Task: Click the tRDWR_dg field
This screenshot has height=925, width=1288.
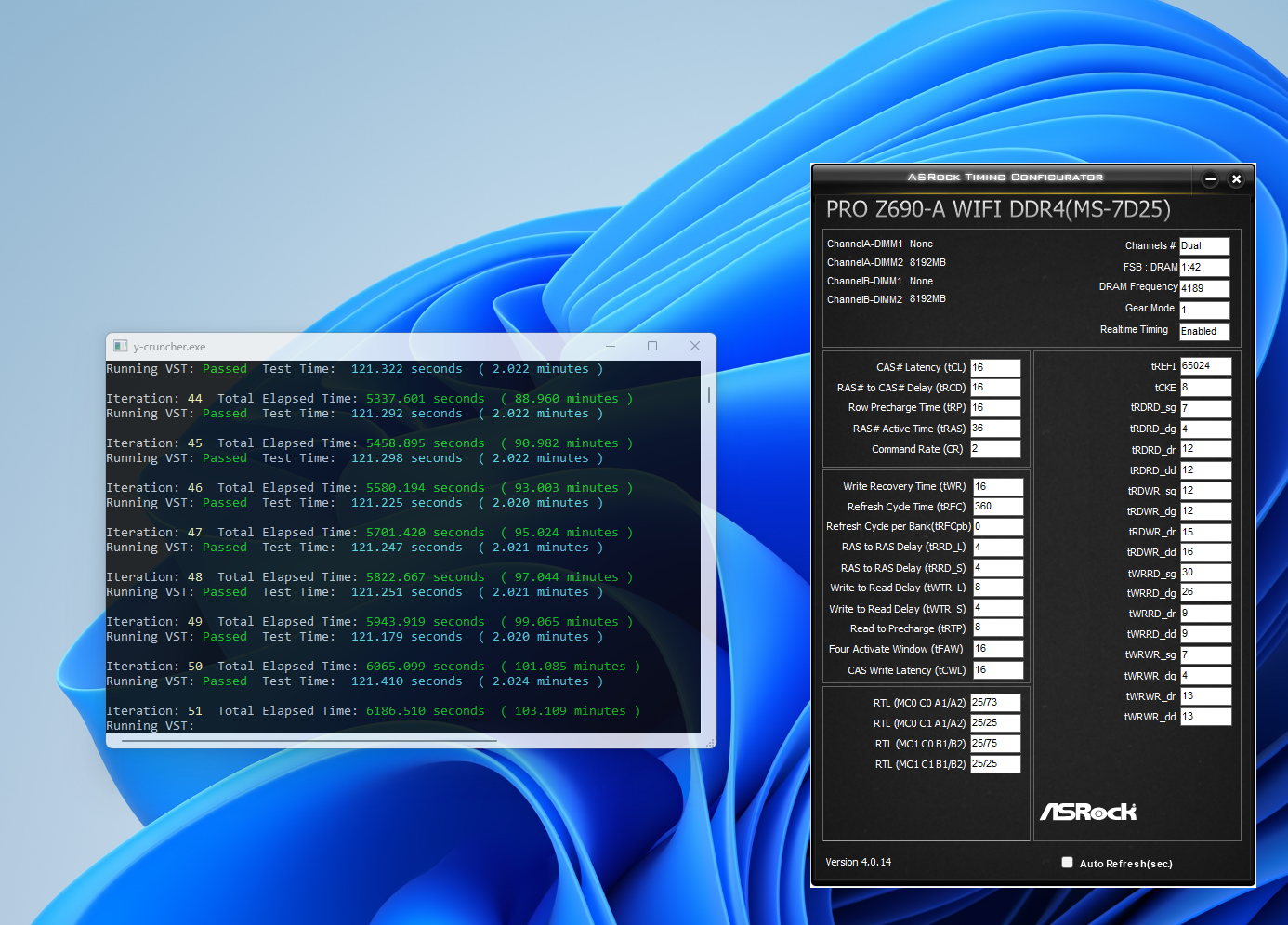Action: point(1206,511)
